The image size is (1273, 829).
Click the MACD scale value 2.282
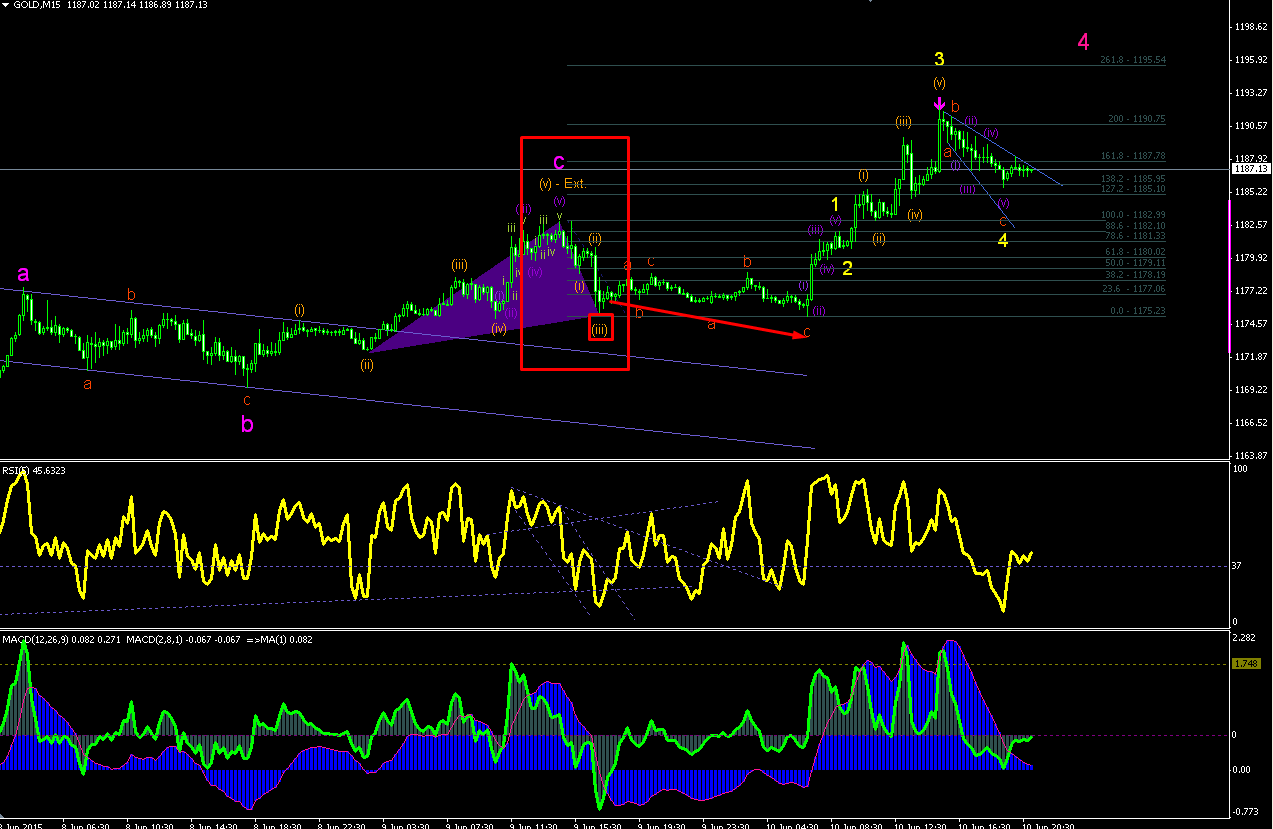pyautogui.click(x=1246, y=637)
